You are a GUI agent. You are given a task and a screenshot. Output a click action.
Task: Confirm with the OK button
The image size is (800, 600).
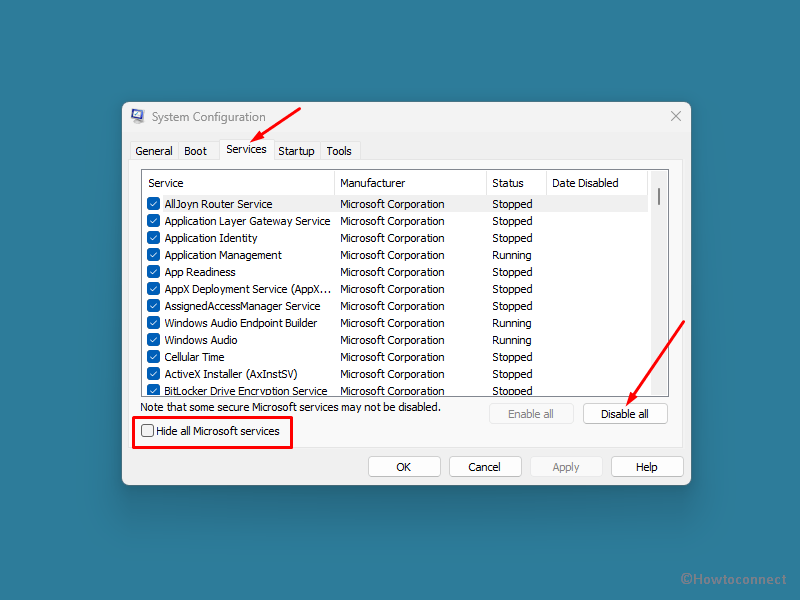click(404, 467)
